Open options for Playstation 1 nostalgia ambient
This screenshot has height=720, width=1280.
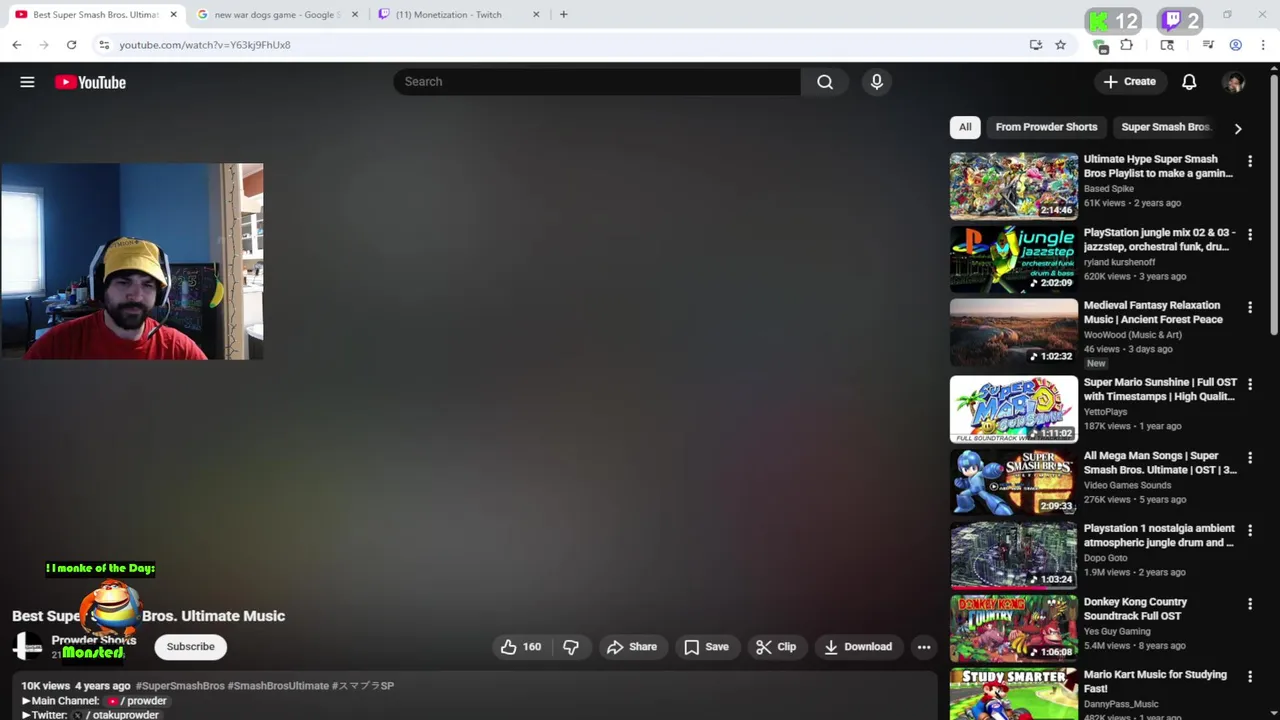click(1250, 530)
